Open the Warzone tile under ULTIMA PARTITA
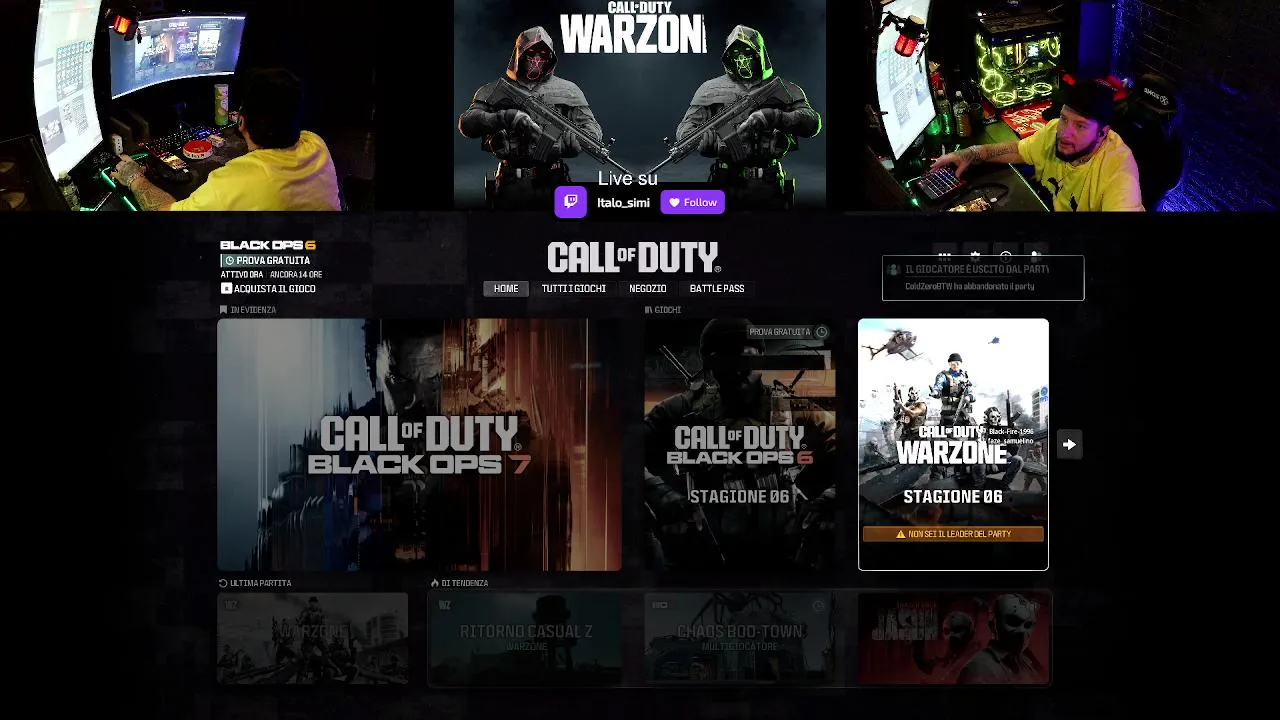Viewport: 1280px width, 720px height. coord(312,638)
